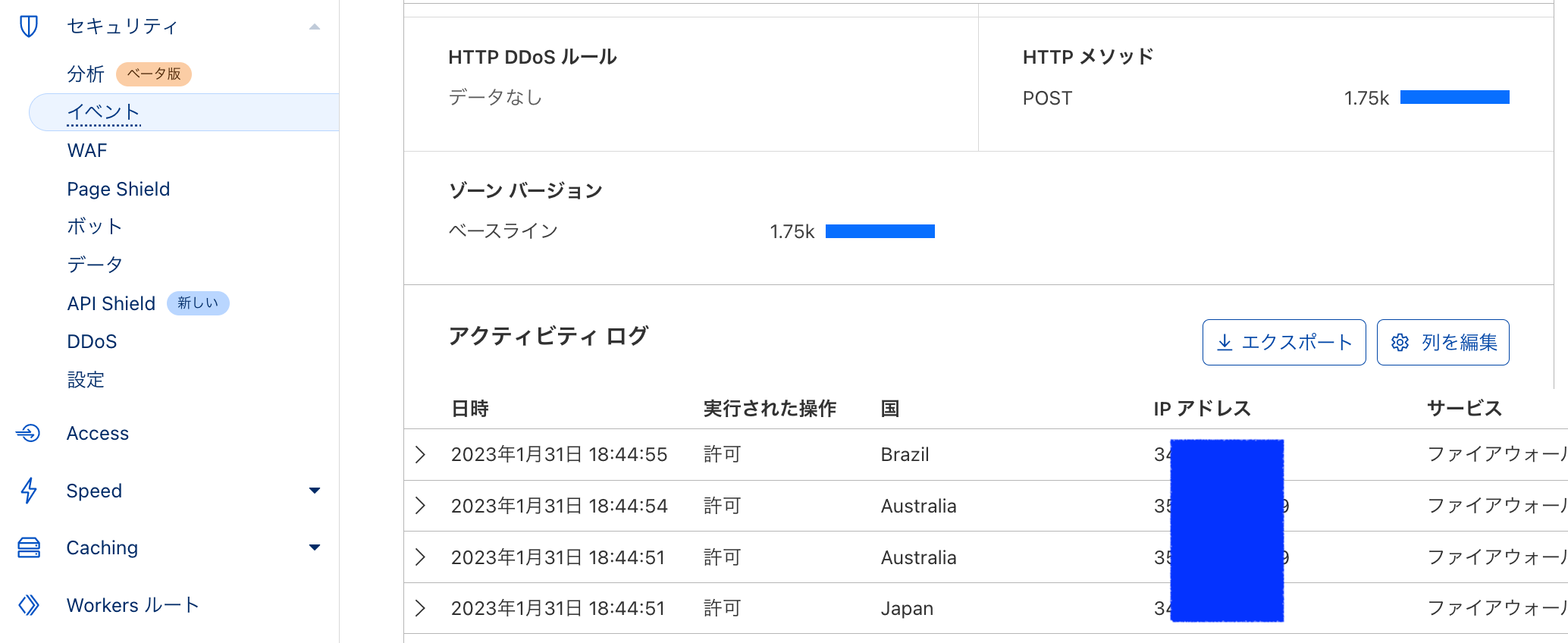
Task: Click the IP アドレス column header
Action: click(x=1202, y=409)
